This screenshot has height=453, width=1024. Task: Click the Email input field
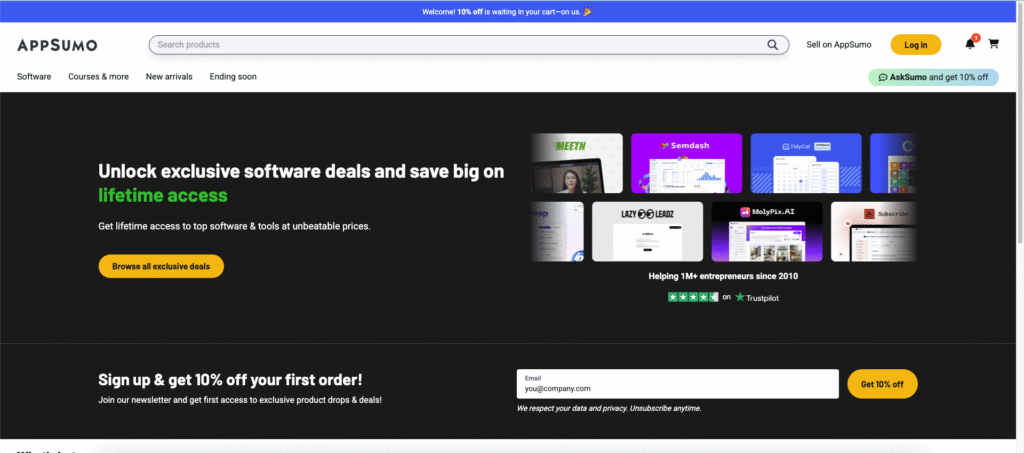click(677, 384)
